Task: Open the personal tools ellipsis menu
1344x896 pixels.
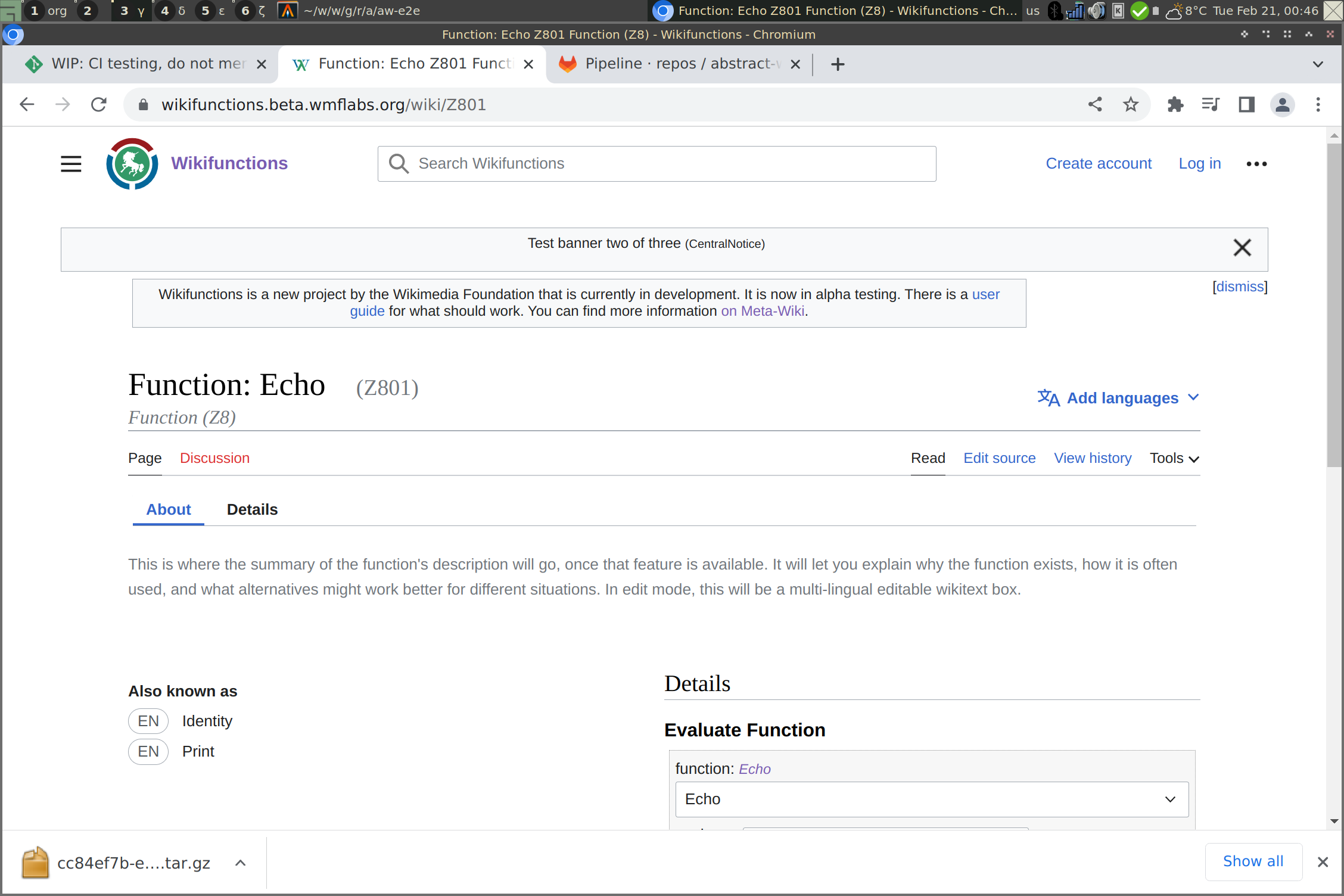Action: 1256,164
